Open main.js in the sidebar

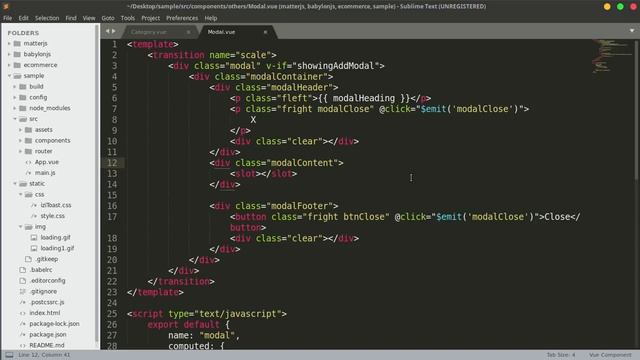point(45,173)
